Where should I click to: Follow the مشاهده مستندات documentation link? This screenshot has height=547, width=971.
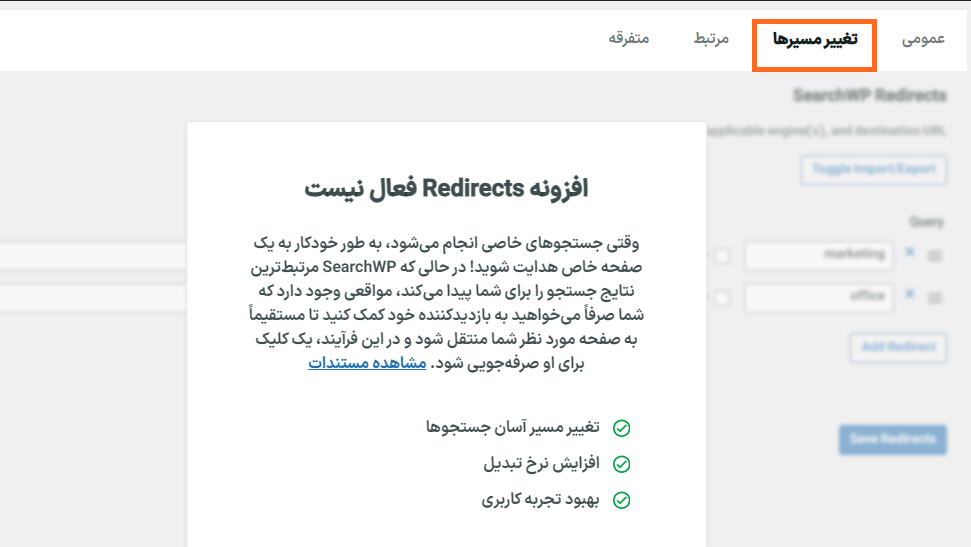pos(367,363)
